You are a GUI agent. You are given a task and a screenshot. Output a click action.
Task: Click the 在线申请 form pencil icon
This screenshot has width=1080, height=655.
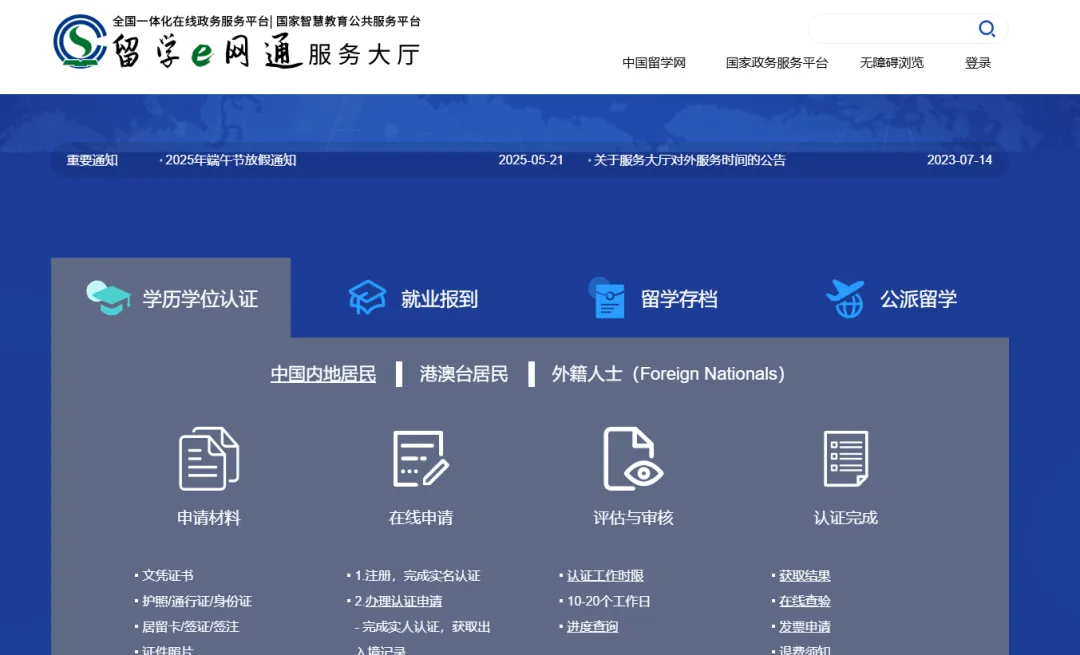[420, 459]
